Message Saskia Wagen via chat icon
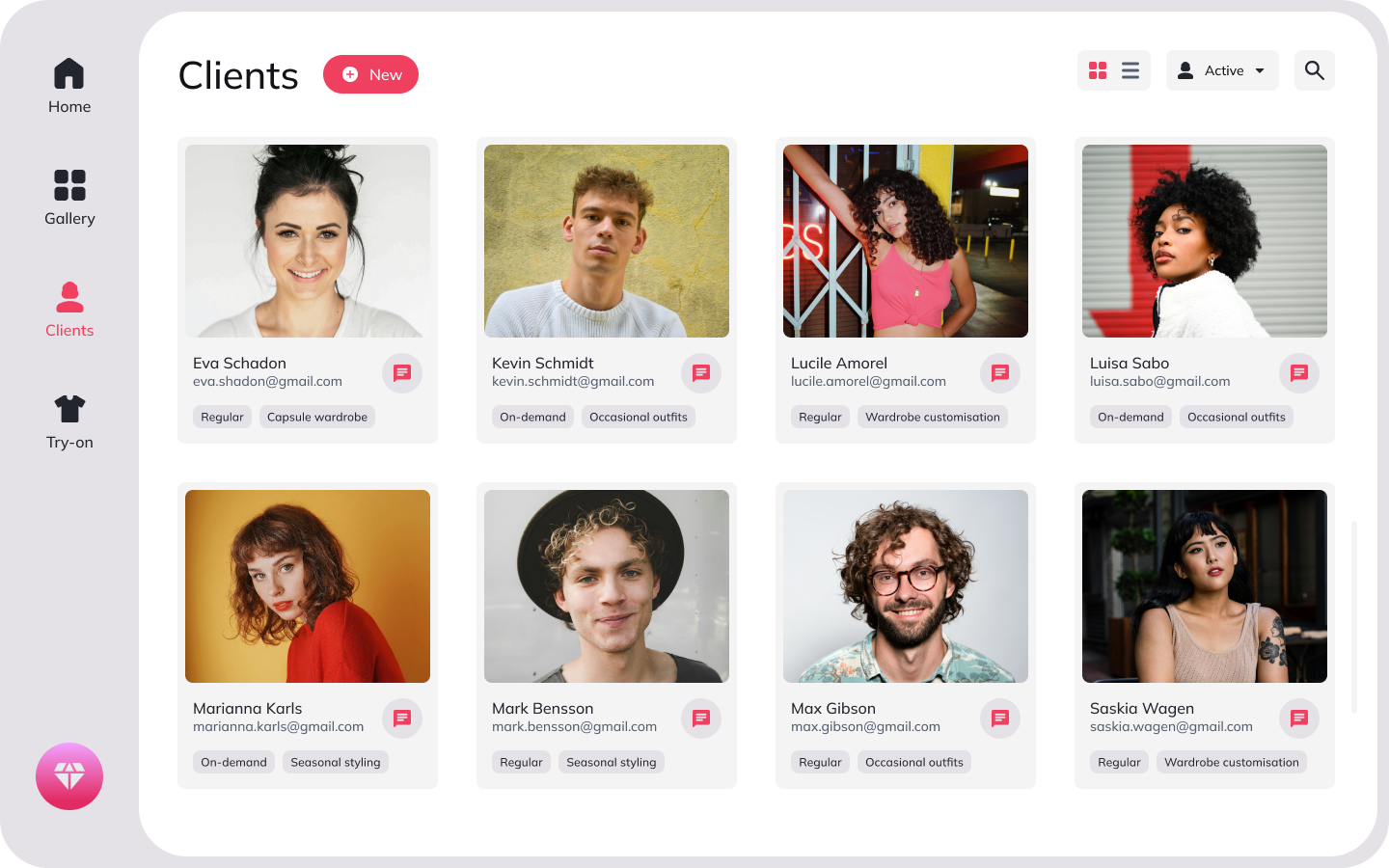 (1299, 719)
